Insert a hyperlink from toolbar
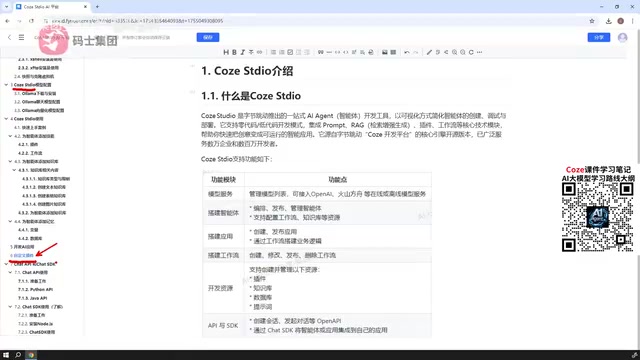This screenshot has width=640, height=360. (260, 52)
